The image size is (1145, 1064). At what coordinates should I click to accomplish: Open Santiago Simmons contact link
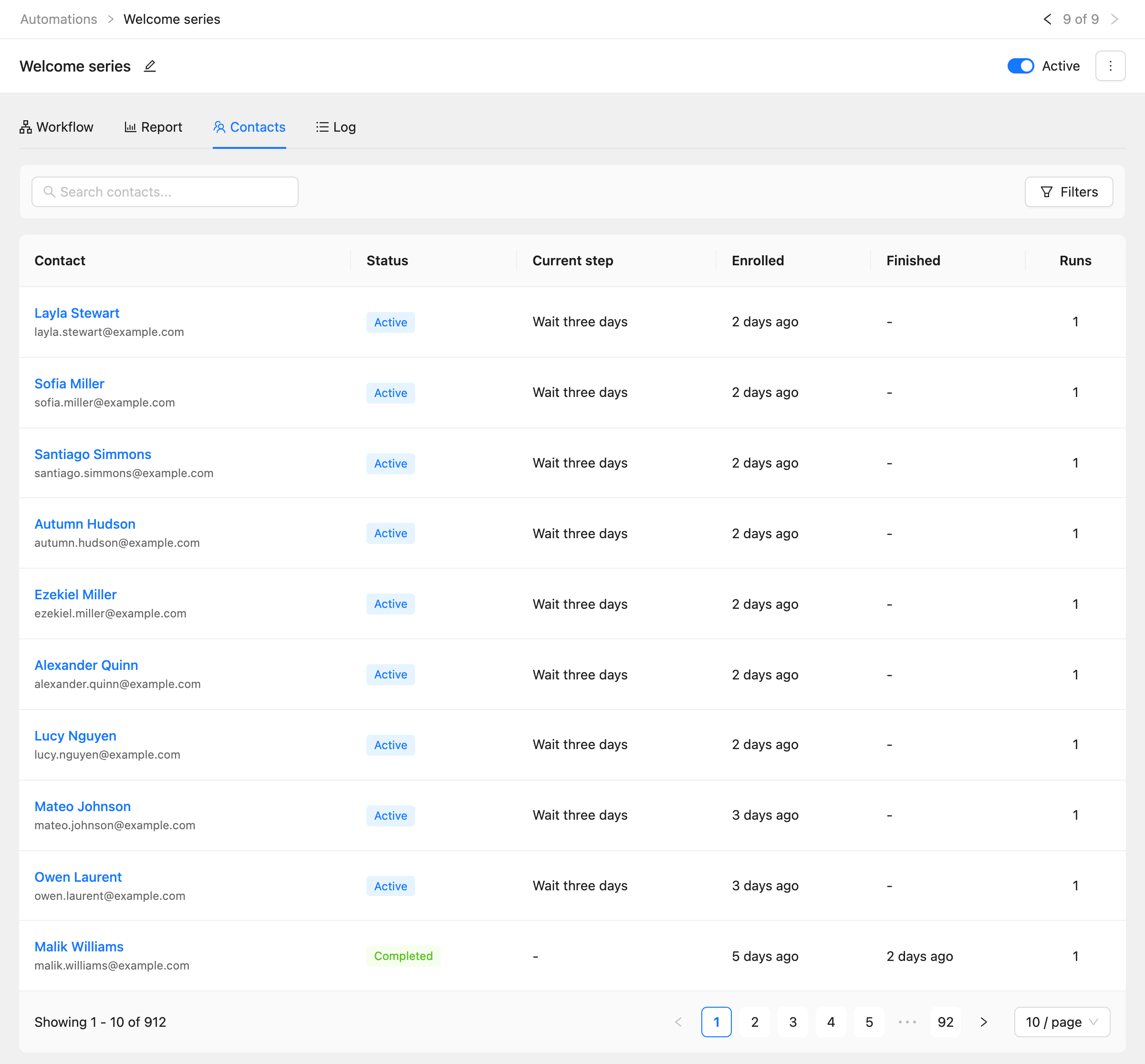click(93, 454)
